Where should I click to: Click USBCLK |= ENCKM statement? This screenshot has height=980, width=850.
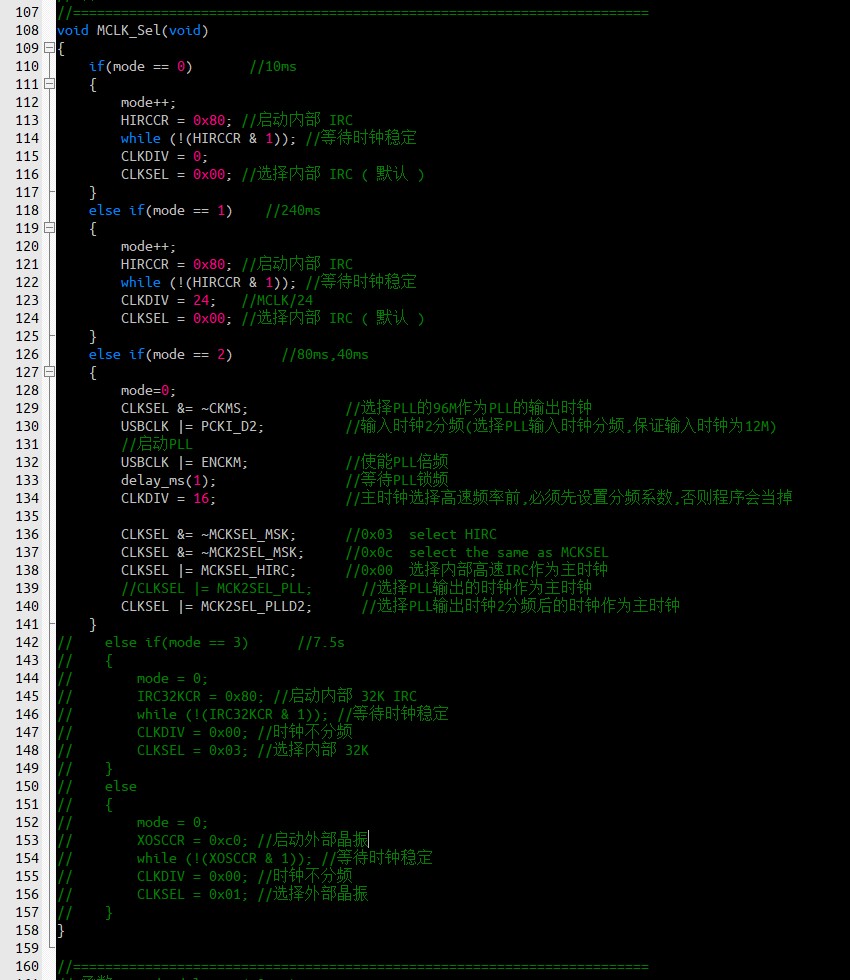[x=184, y=462]
